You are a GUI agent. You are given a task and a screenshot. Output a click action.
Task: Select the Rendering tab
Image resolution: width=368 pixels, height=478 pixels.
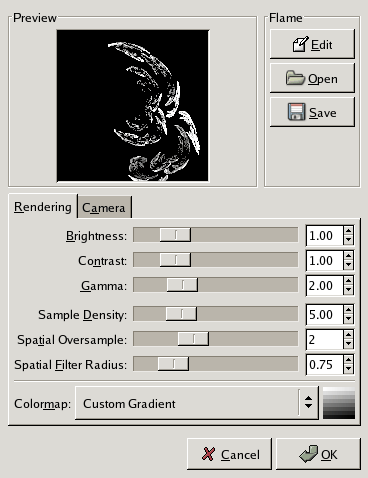[x=43, y=207]
